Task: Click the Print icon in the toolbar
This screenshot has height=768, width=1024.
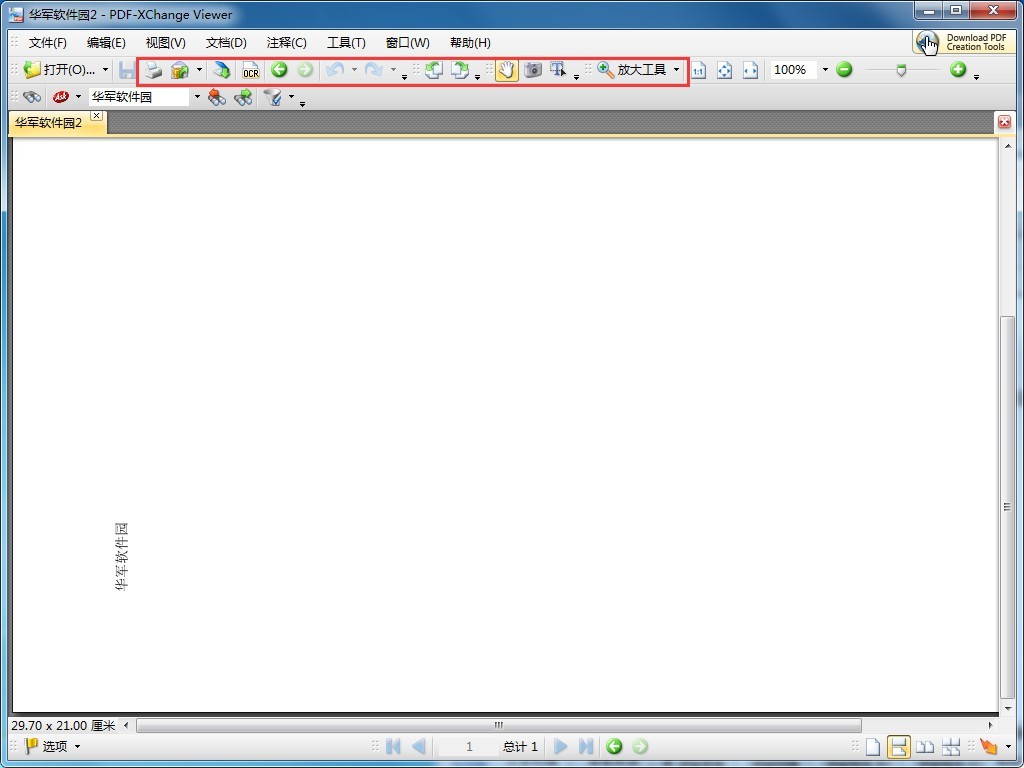Action: 152,70
